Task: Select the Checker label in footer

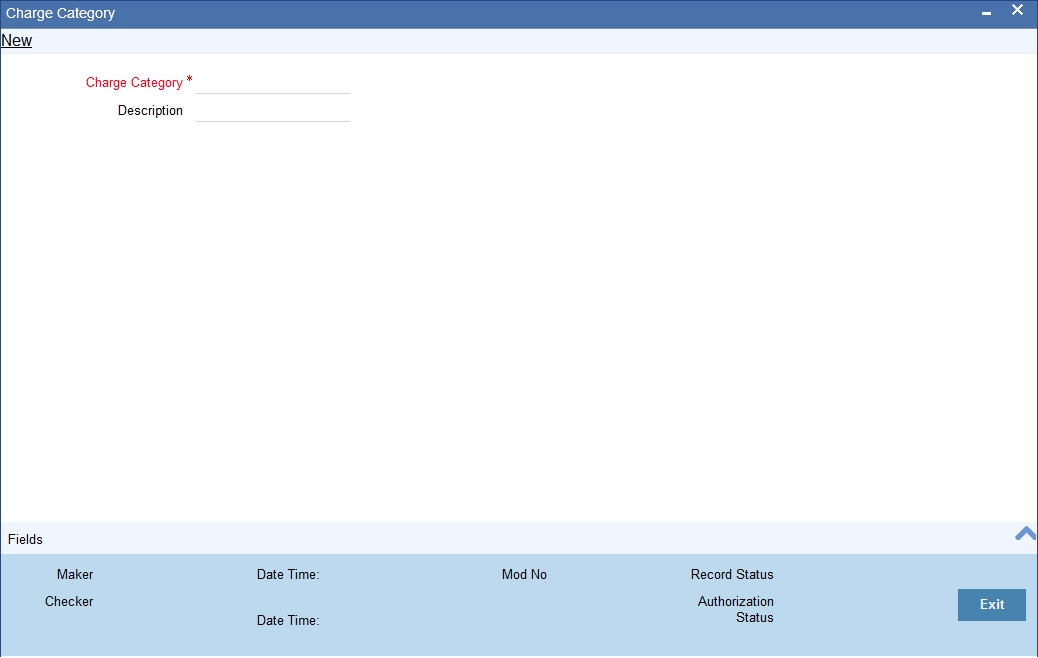Action: (69, 602)
